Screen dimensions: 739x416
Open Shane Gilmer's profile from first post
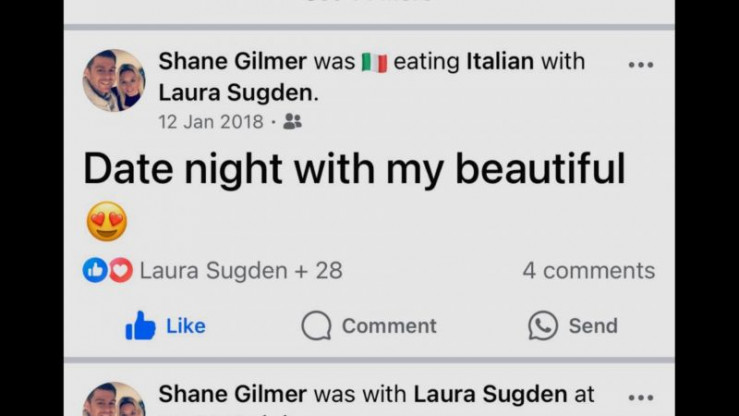[232, 61]
